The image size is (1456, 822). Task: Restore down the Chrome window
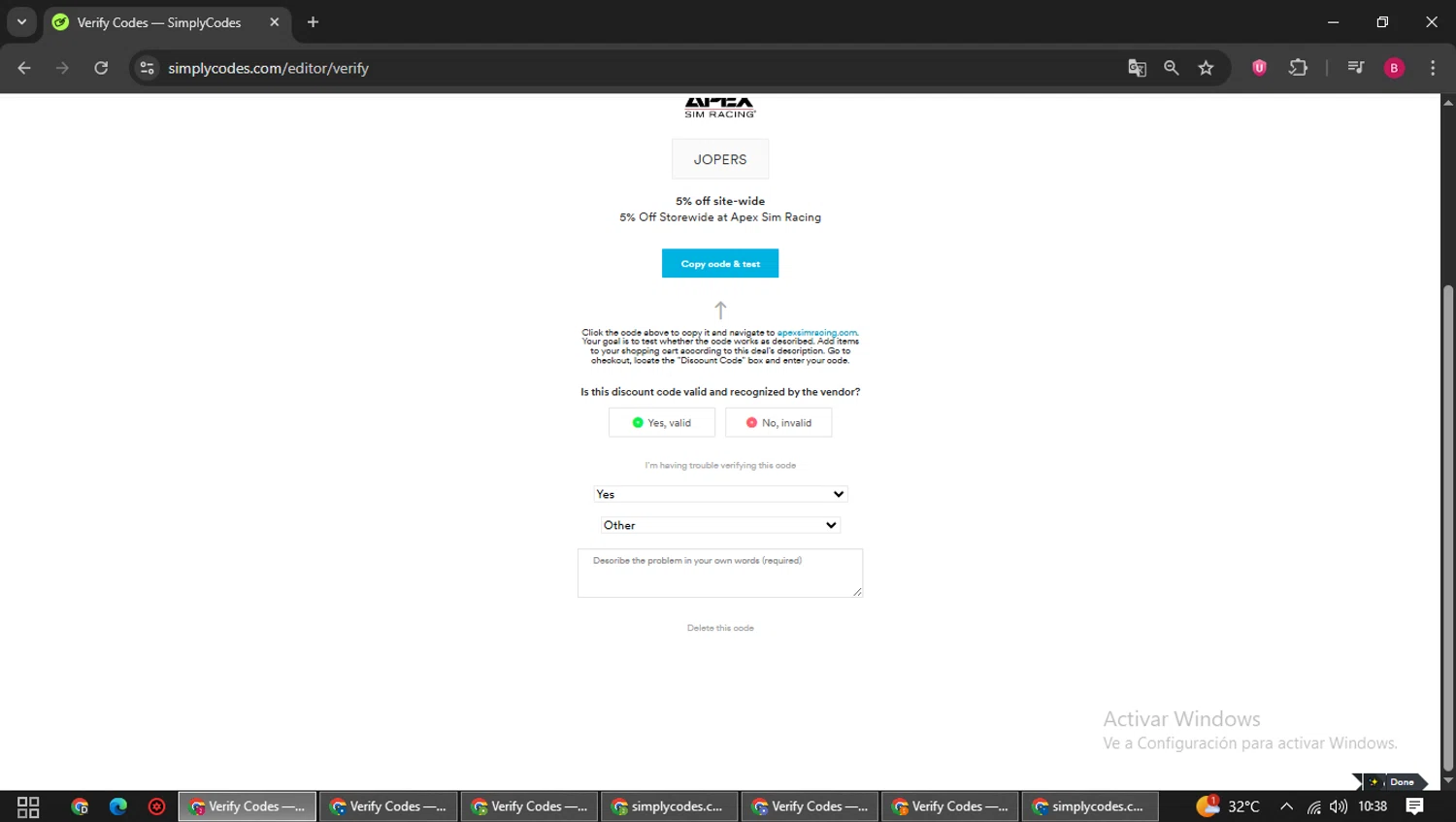(x=1382, y=22)
